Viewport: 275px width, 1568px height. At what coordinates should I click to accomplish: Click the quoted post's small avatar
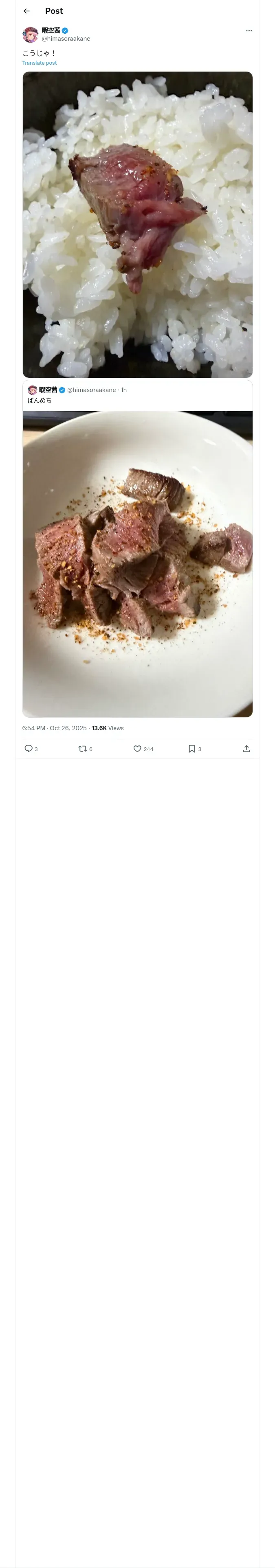tap(32, 390)
